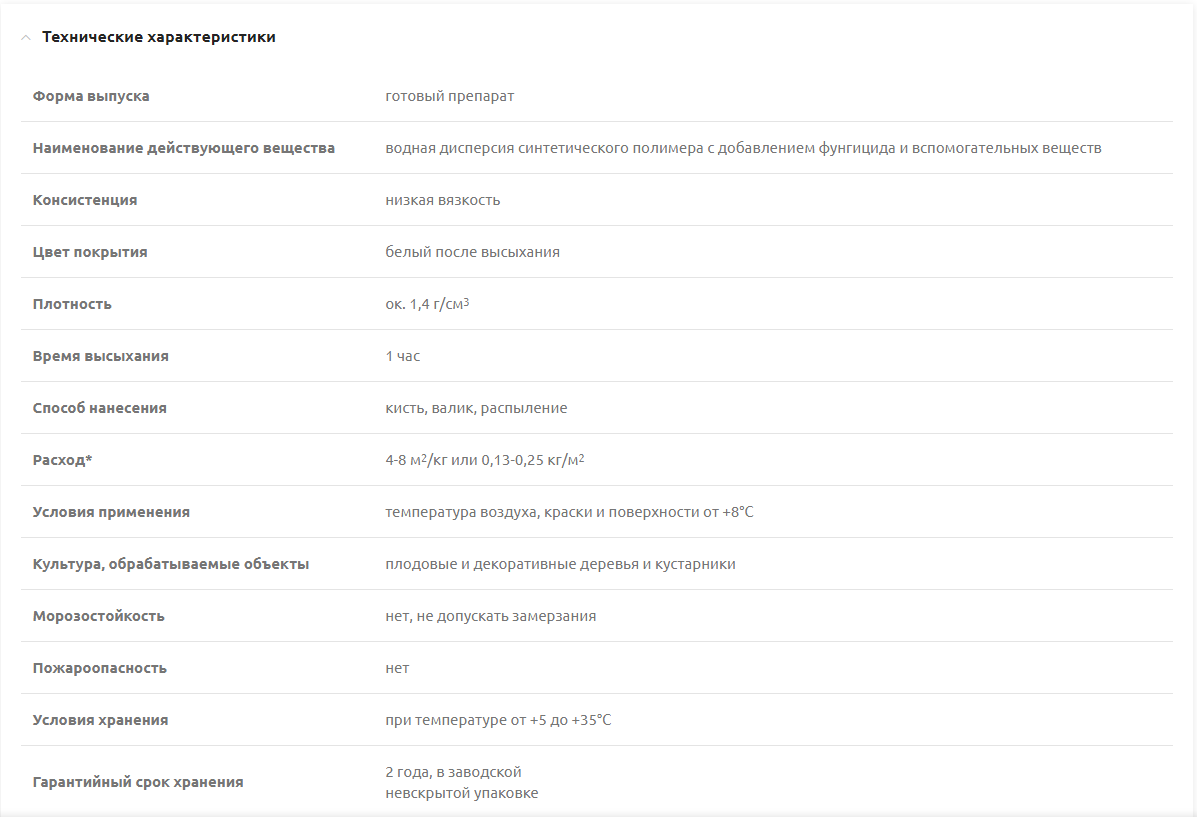
Task: Click the низкая вязкость value
Action: (x=442, y=200)
